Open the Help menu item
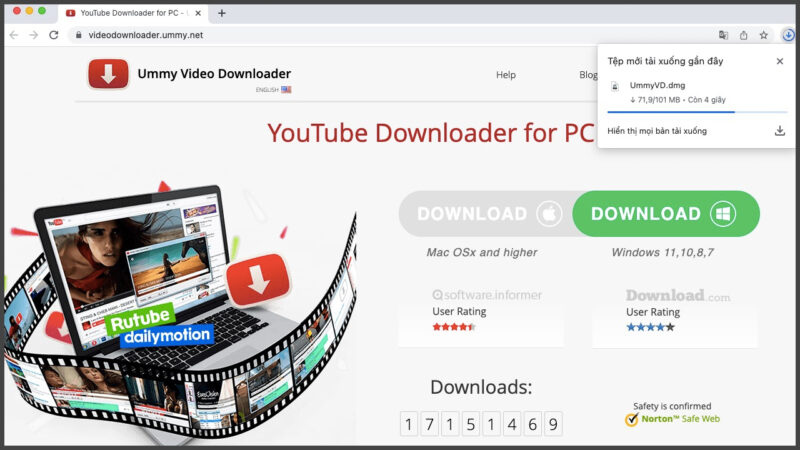Screen dimensions: 800x450 [506, 75]
